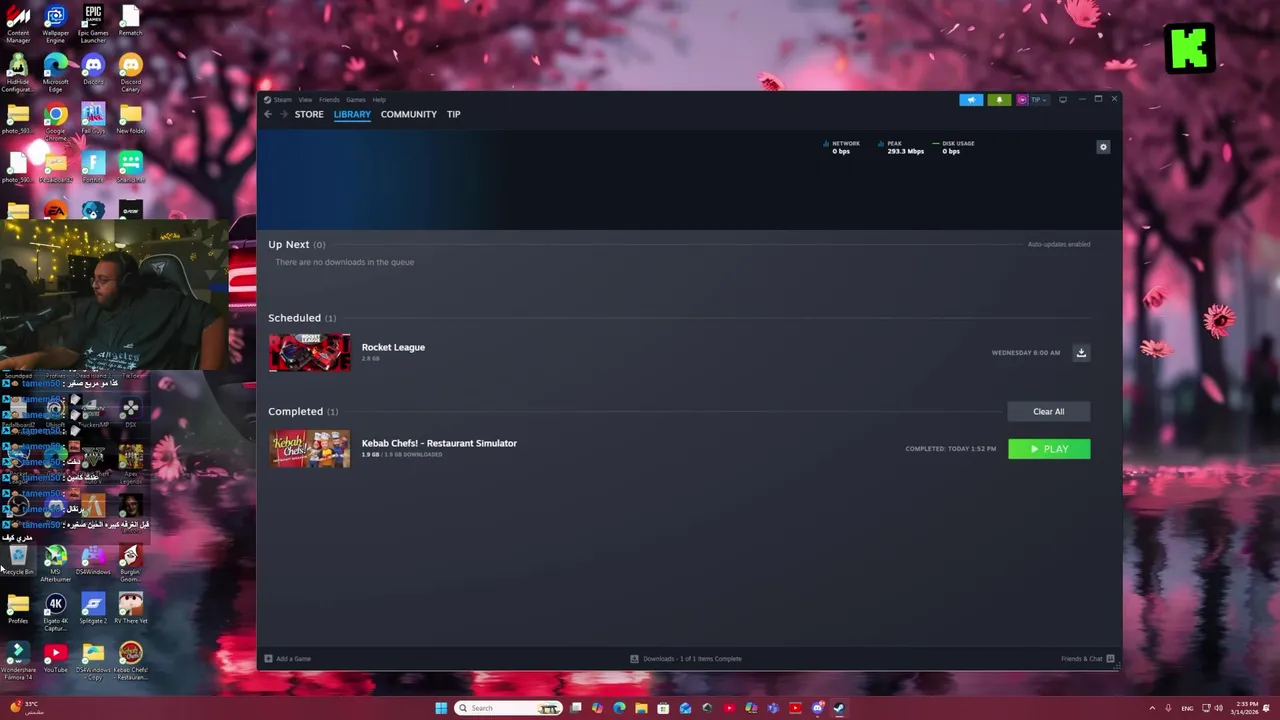Download Rocket League now via arrow icon

[x=1081, y=352]
